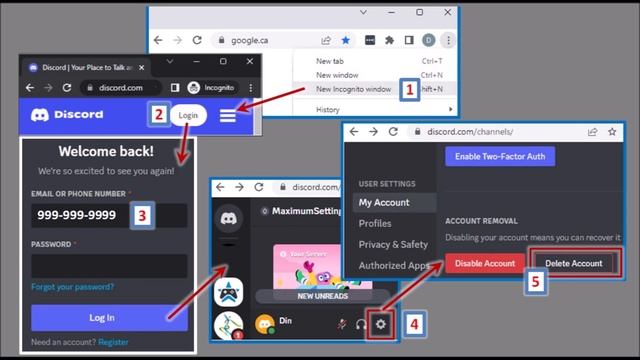
Task: Click the share icon in google.ca address bar
Action: [326, 40]
